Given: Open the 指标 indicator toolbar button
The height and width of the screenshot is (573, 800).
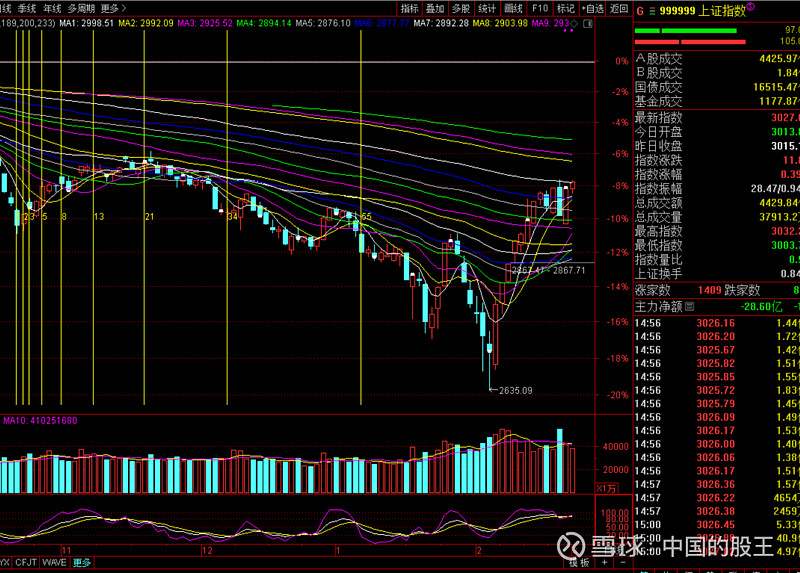Looking at the screenshot, I should [x=409, y=8].
